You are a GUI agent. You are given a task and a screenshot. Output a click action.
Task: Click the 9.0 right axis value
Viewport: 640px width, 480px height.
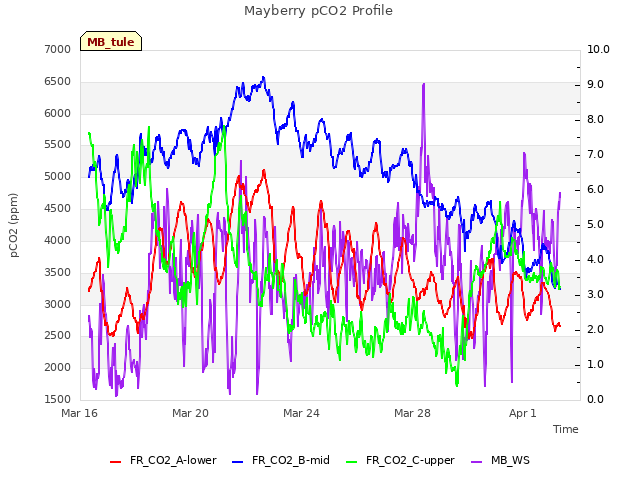pos(596,84)
